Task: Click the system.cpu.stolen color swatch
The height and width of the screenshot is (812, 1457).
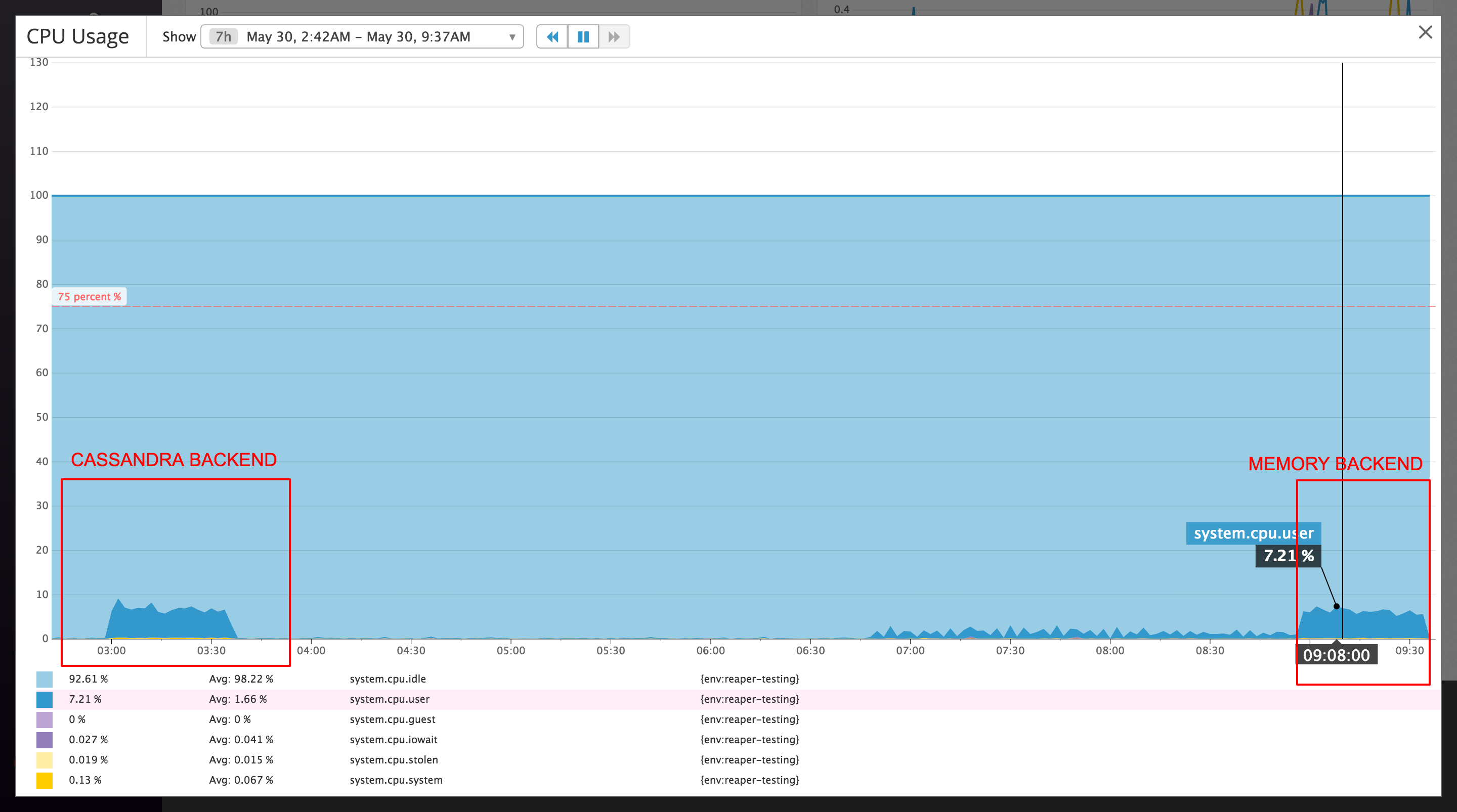Action: [x=45, y=760]
